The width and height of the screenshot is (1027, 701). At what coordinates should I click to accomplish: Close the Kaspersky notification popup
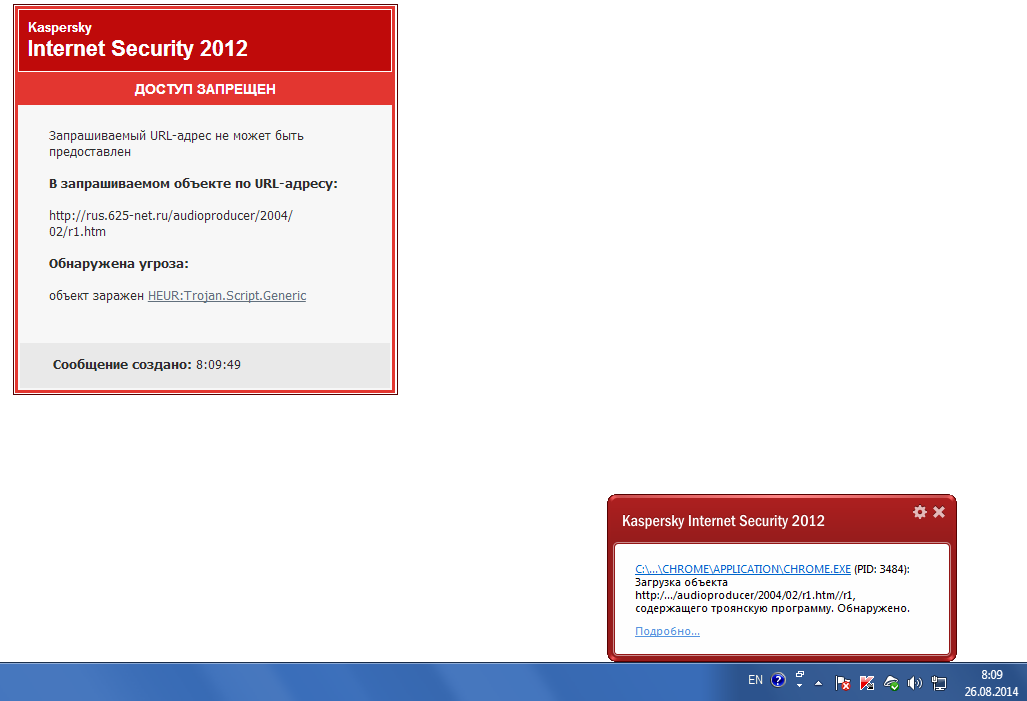point(939,512)
